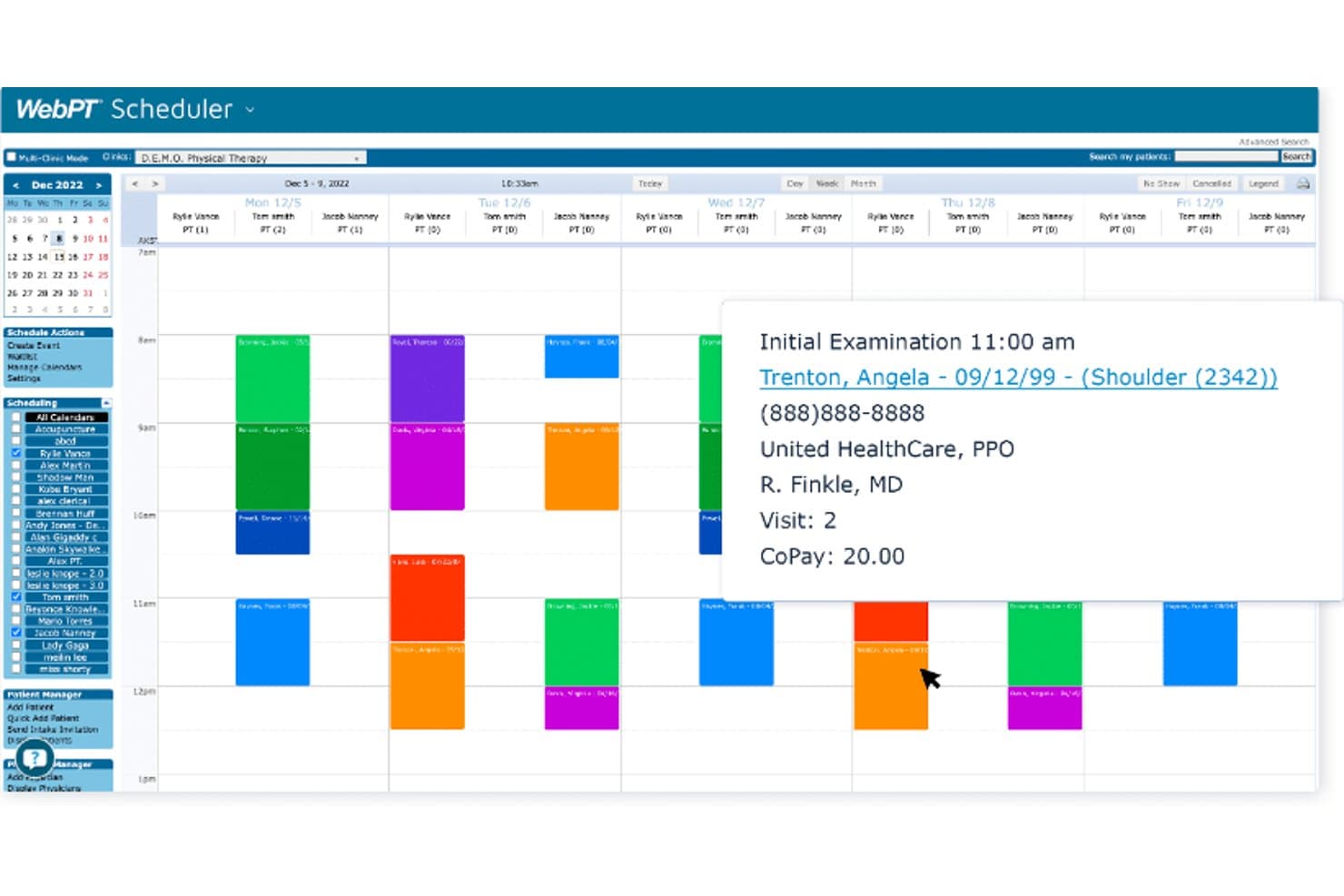Open the Clinics dropdown

252,158
